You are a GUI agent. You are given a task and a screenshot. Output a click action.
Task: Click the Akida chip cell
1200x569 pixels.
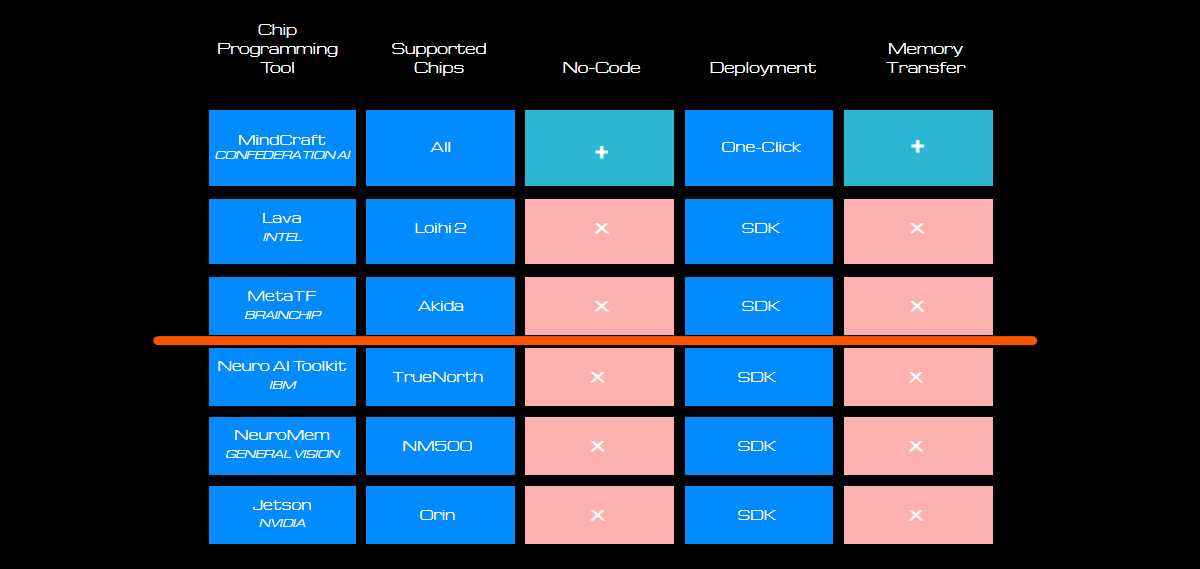click(x=440, y=306)
